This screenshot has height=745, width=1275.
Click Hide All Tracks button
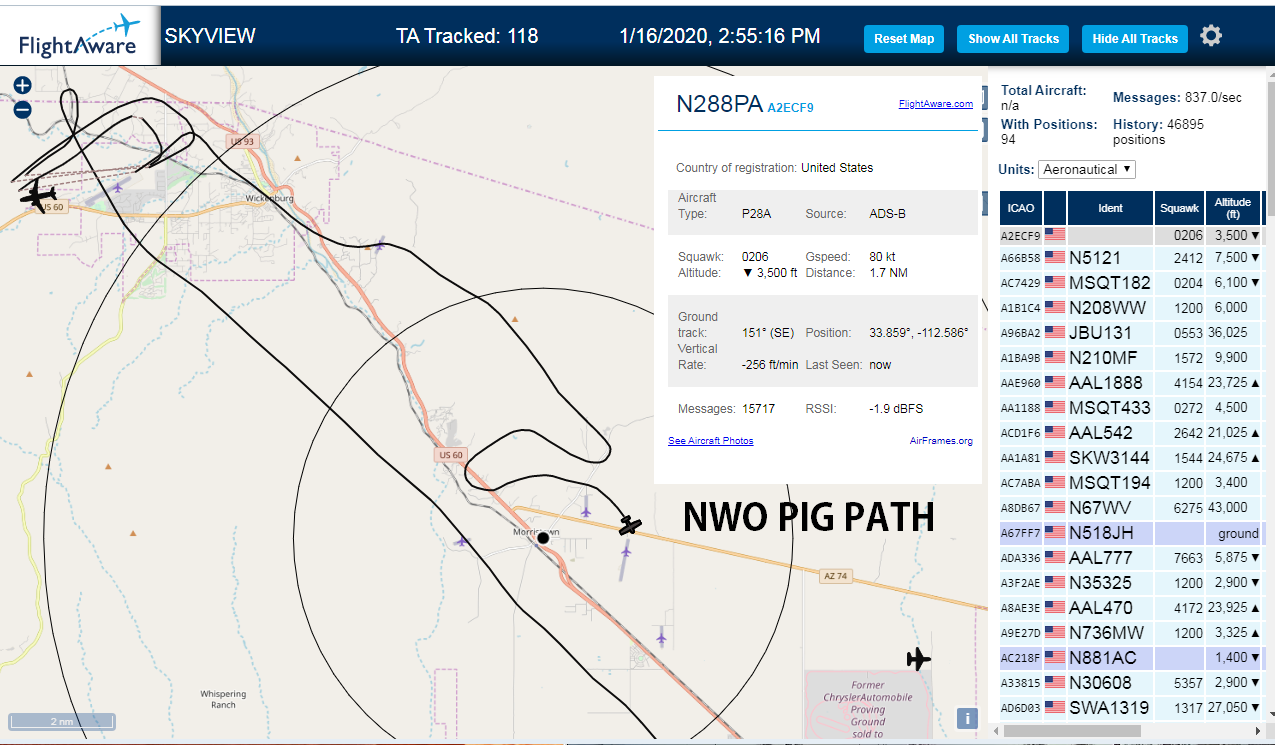1135,39
